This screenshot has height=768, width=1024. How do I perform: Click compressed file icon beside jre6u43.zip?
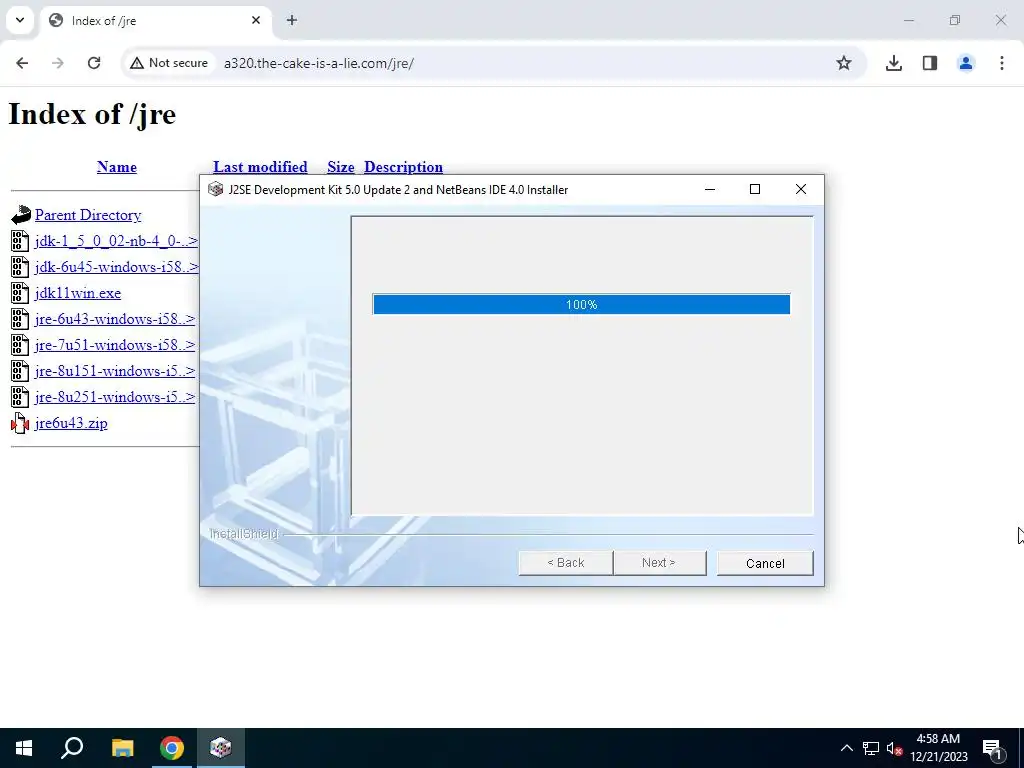pyautogui.click(x=20, y=423)
